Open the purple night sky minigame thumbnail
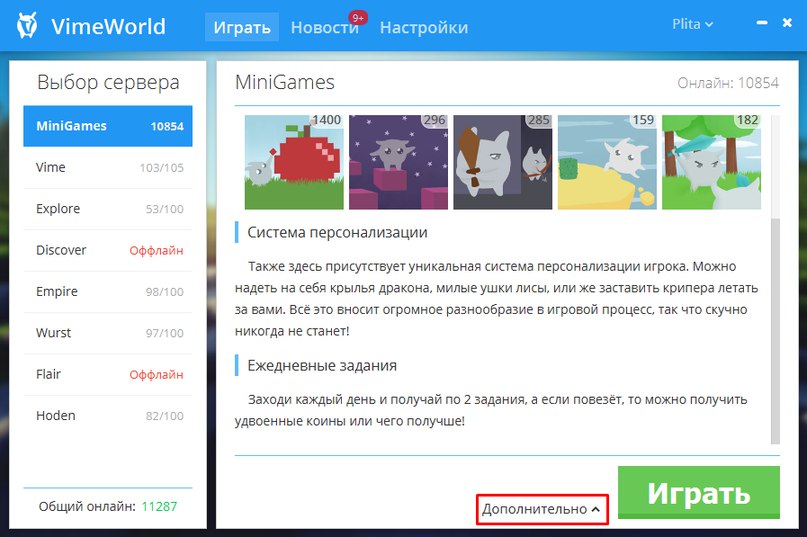Screen dimensions: 807x537 coord(398,162)
